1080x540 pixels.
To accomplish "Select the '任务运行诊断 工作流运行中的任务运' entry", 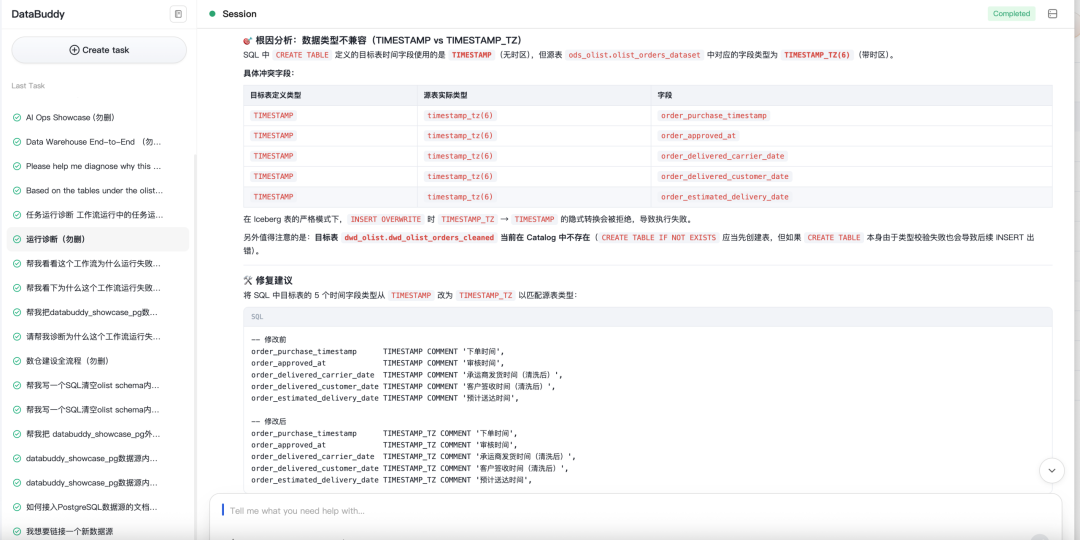I will (x=98, y=215).
